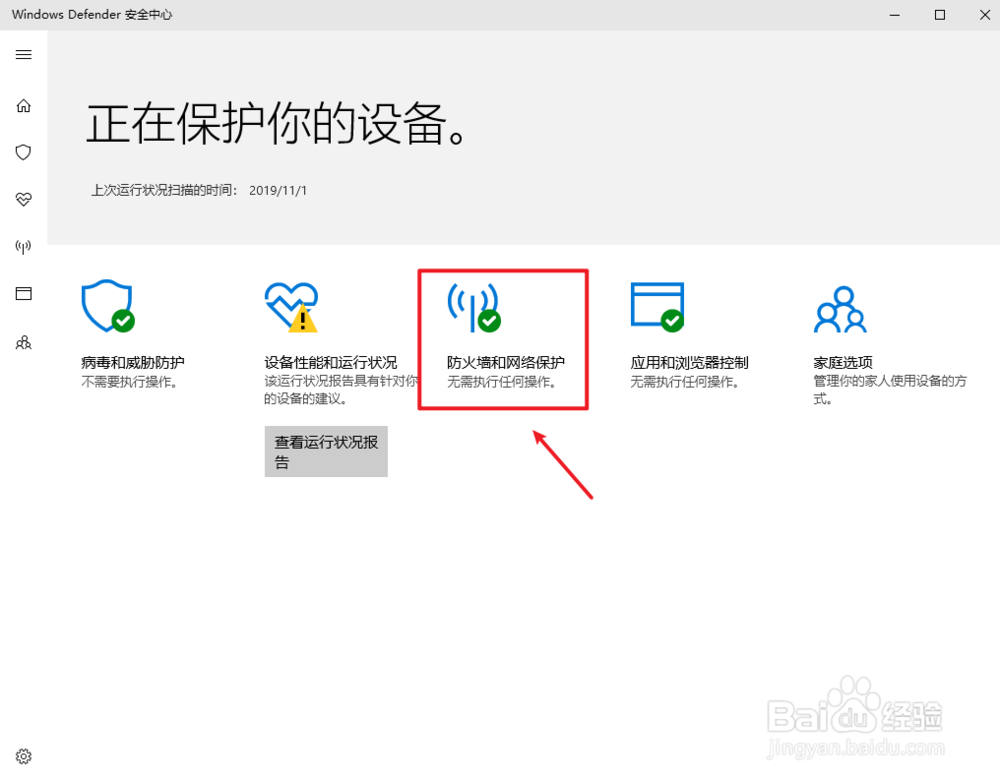Click the large firewall antenna icon
The width and height of the screenshot is (1000, 782).
474,307
